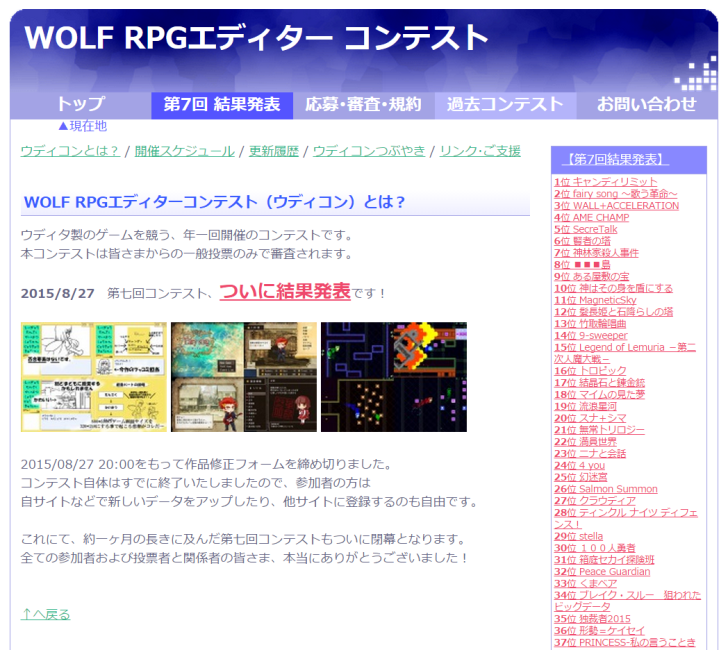The width and height of the screenshot is (728, 650).
Task: Open 1位 キャンディリミット entry
Action: [x=605, y=182]
